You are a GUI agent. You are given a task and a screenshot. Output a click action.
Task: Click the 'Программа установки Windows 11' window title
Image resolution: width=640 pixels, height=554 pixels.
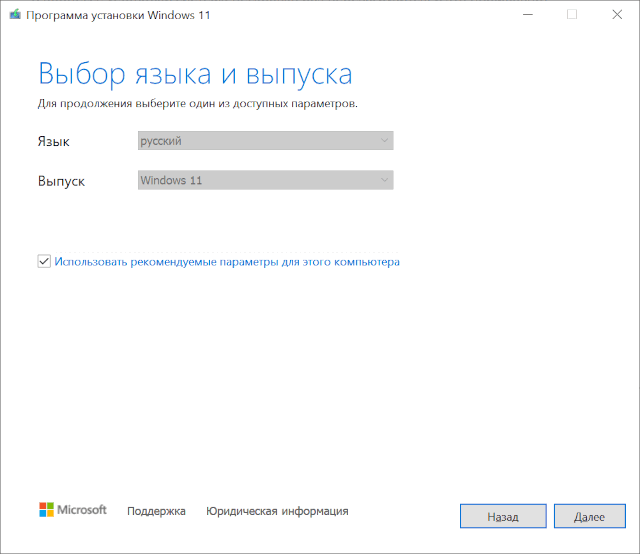click(x=118, y=15)
